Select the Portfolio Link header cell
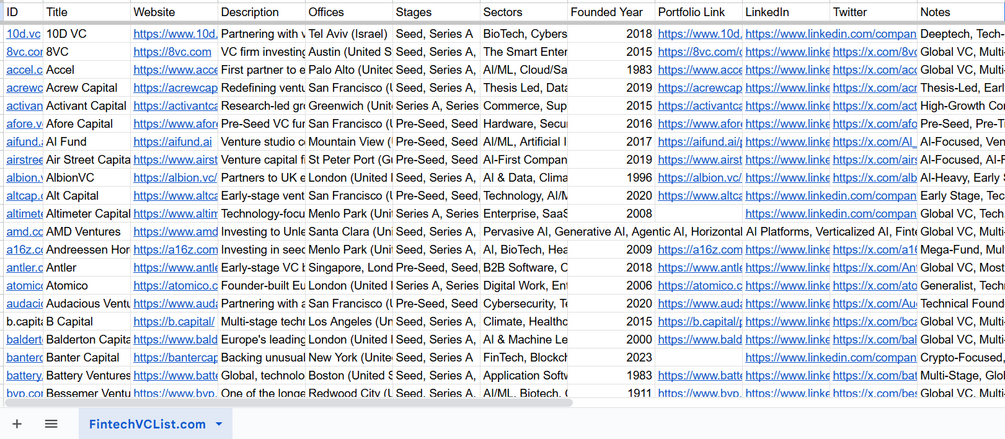 699,12
